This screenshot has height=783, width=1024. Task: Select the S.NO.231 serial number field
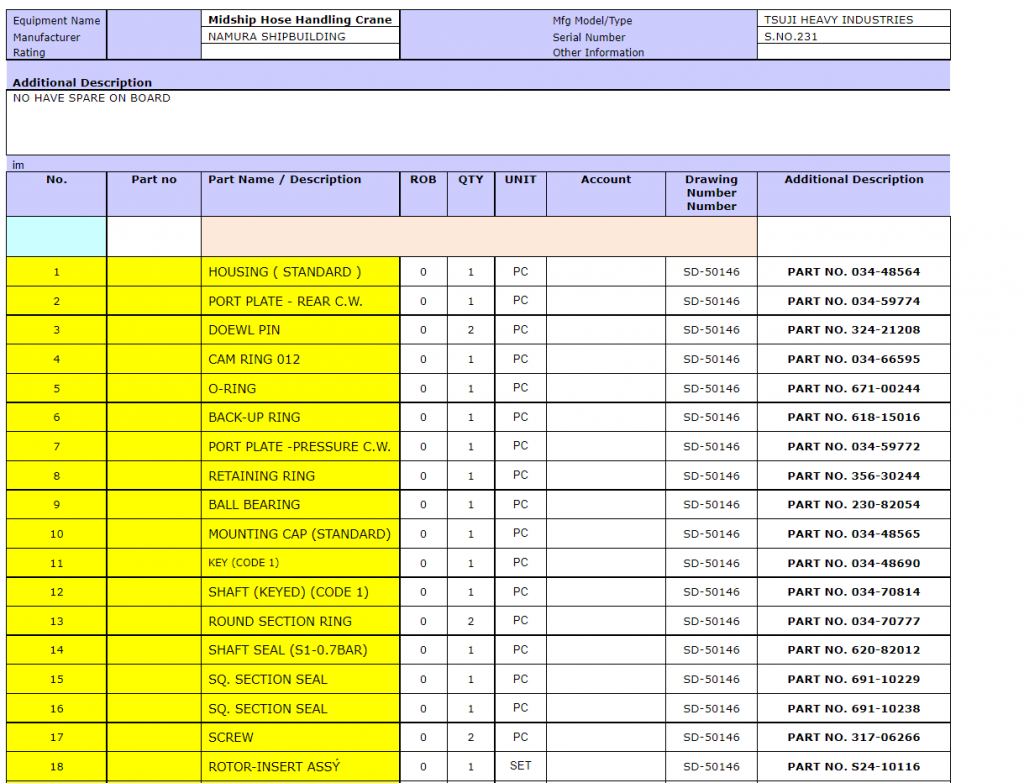(853, 37)
